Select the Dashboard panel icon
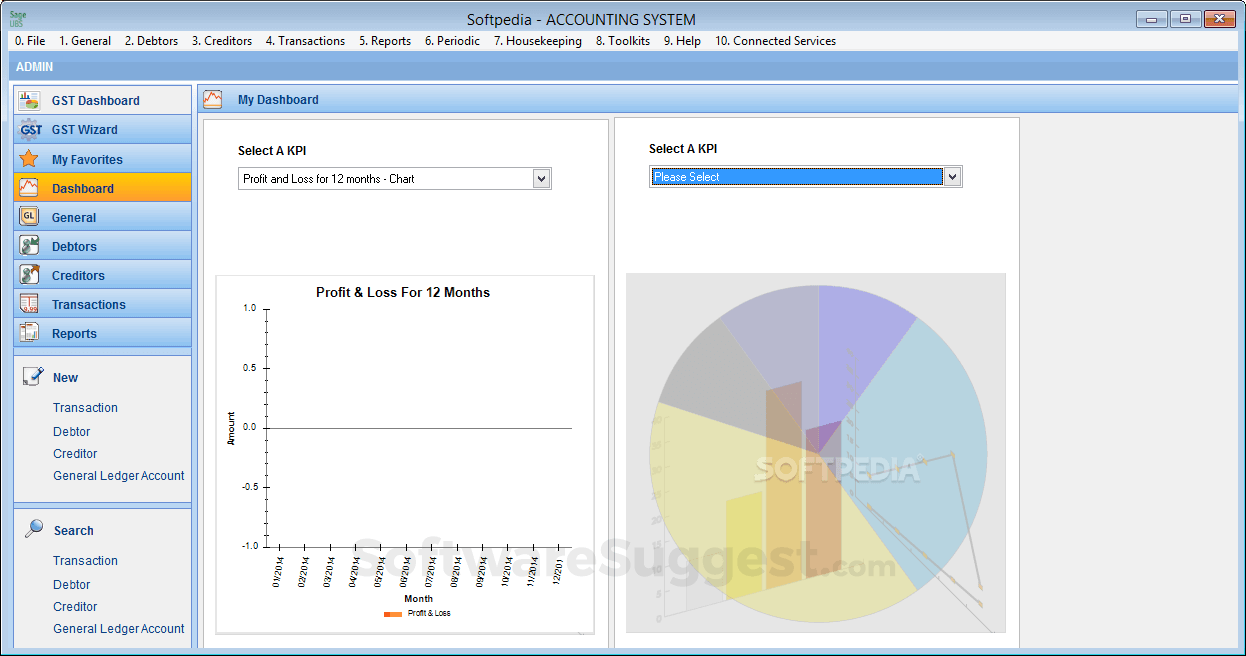1246x656 pixels. point(28,187)
